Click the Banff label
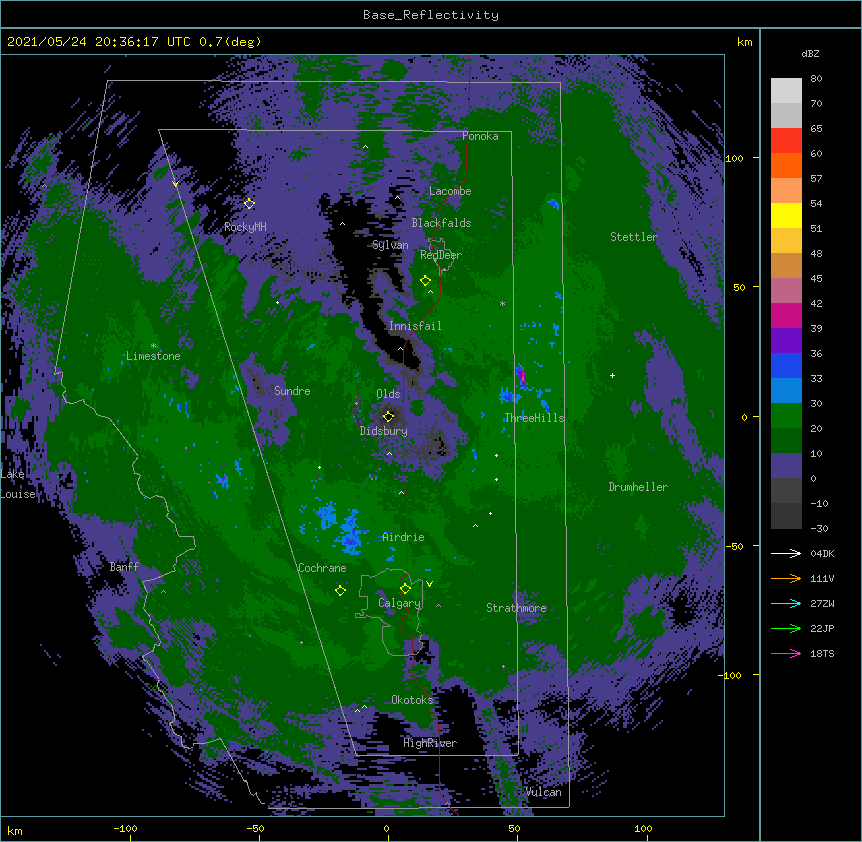The image size is (862, 842). pos(124,567)
